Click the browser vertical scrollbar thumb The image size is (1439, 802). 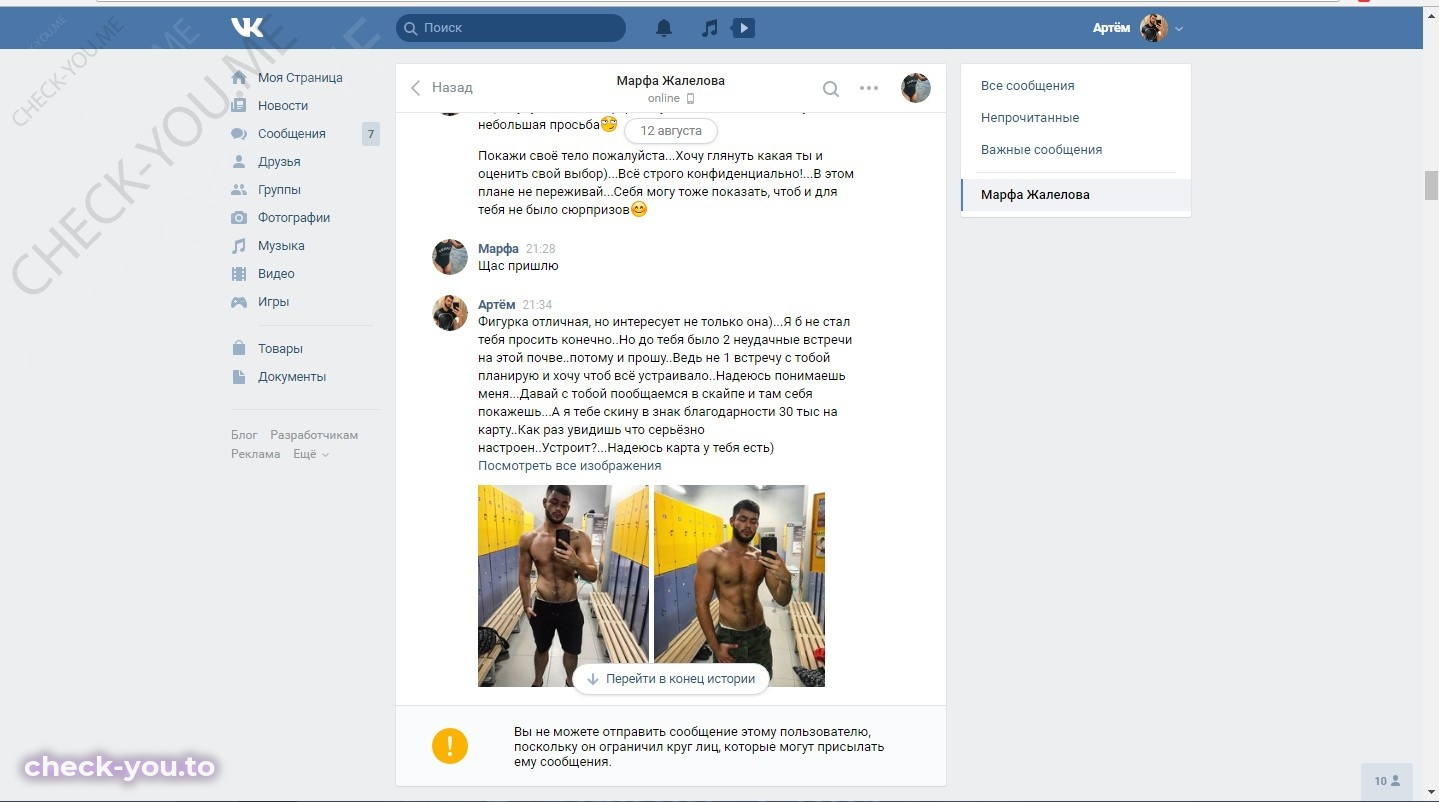1431,186
